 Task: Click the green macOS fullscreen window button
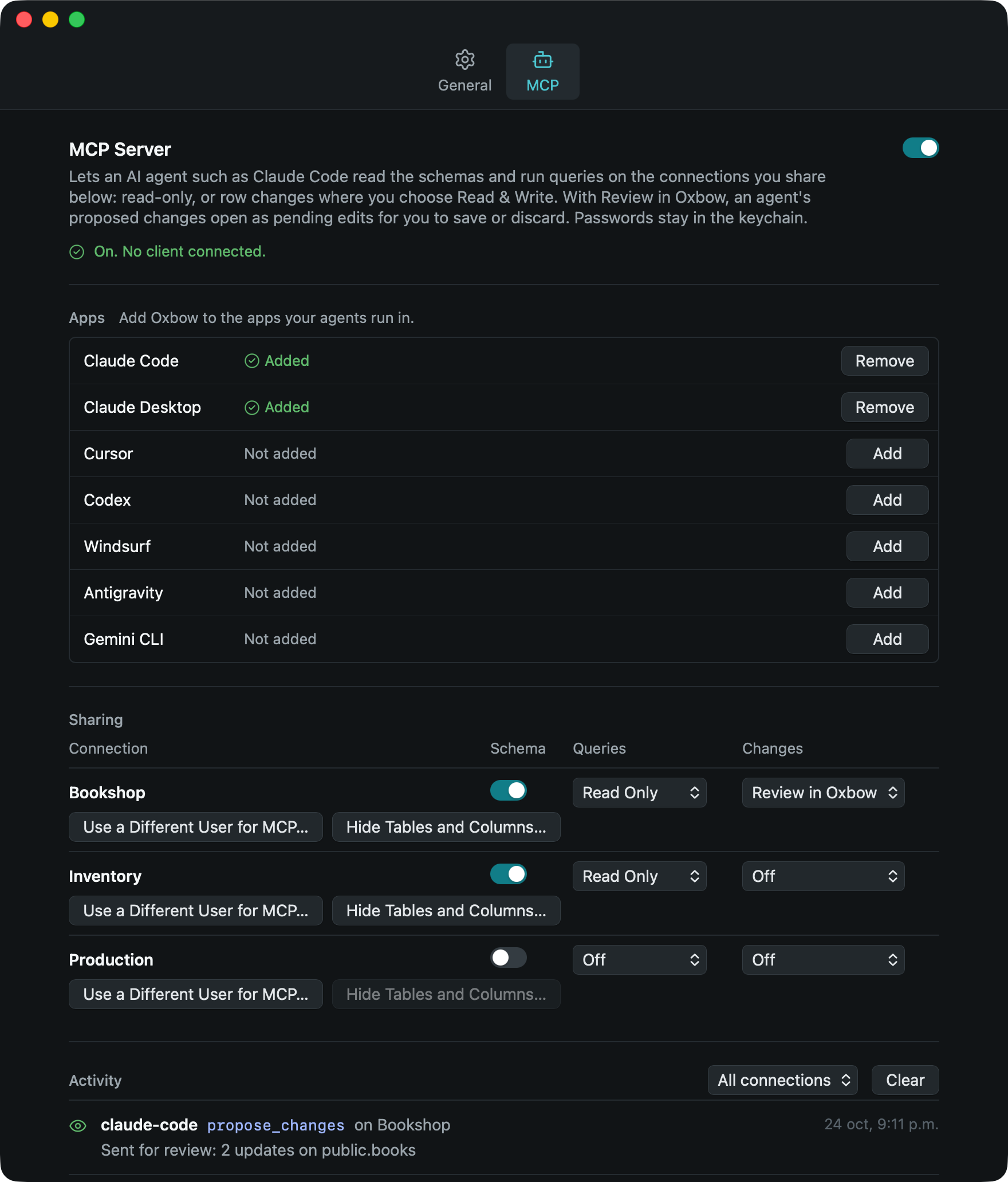[77, 19]
